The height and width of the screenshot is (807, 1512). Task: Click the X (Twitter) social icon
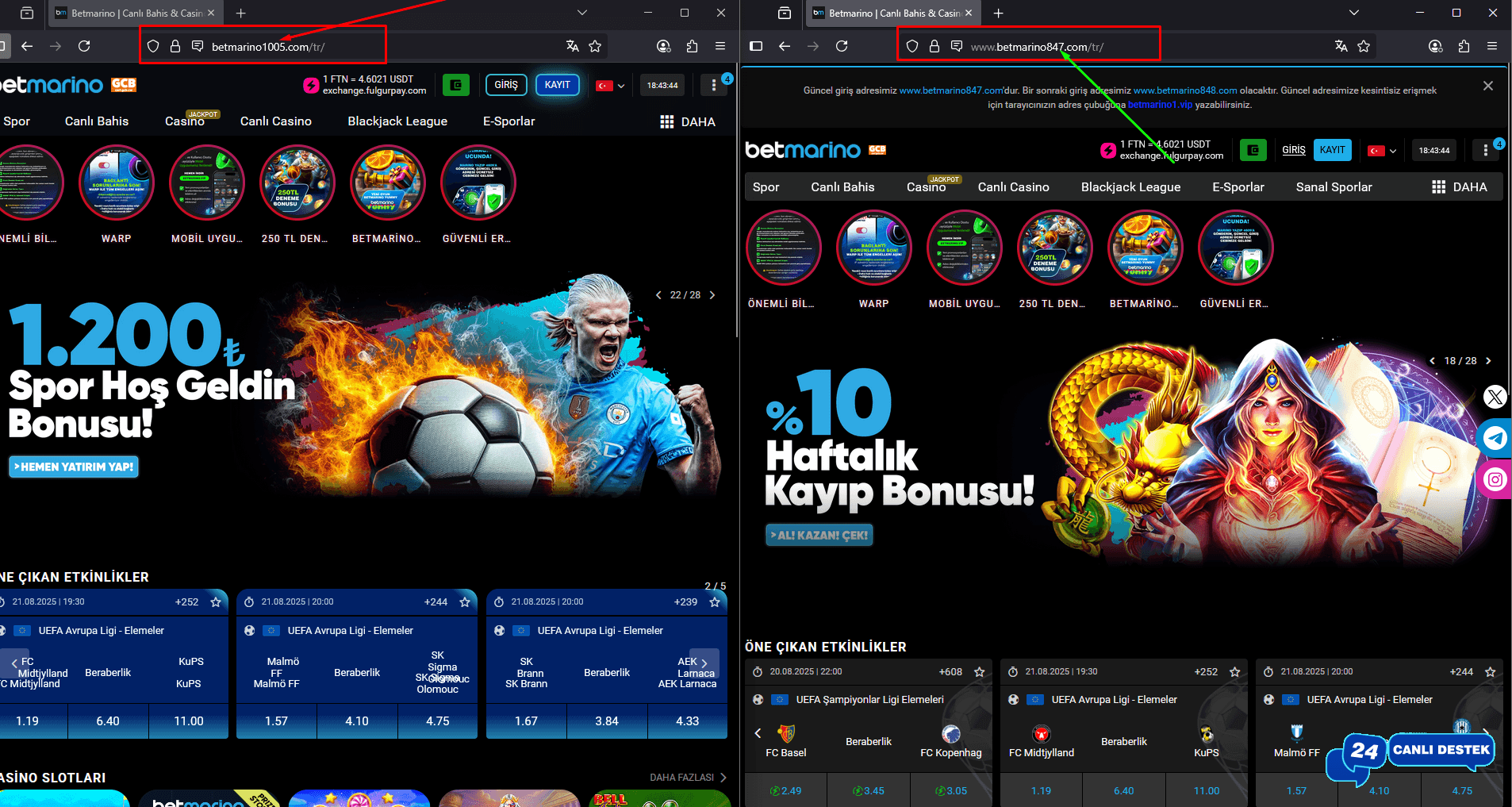point(1495,397)
